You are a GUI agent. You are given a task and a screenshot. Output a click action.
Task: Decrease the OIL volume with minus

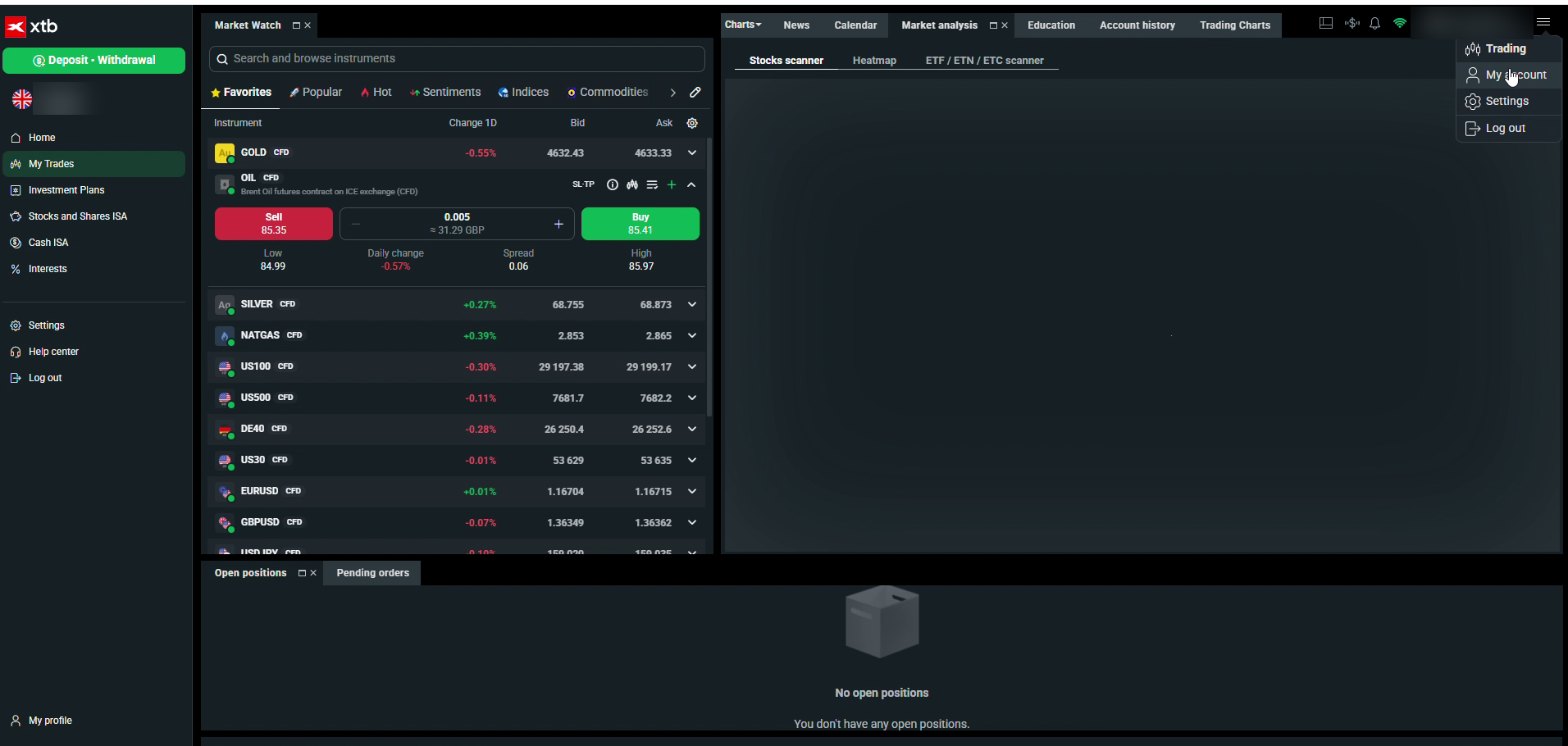click(x=355, y=224)
